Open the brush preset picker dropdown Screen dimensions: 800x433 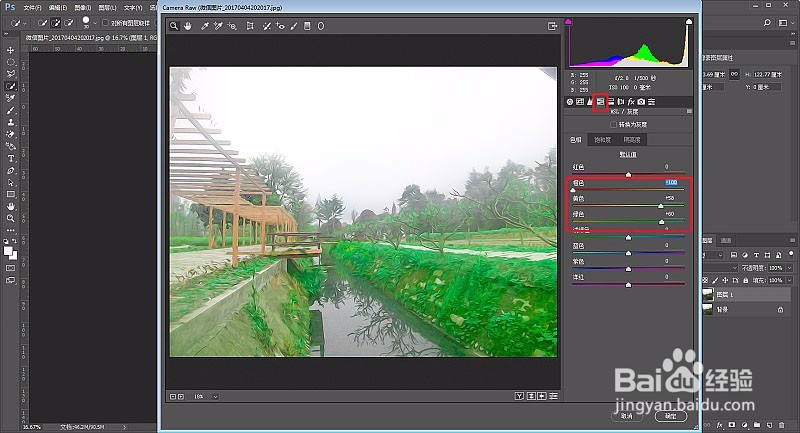click(x=95, y=23)
